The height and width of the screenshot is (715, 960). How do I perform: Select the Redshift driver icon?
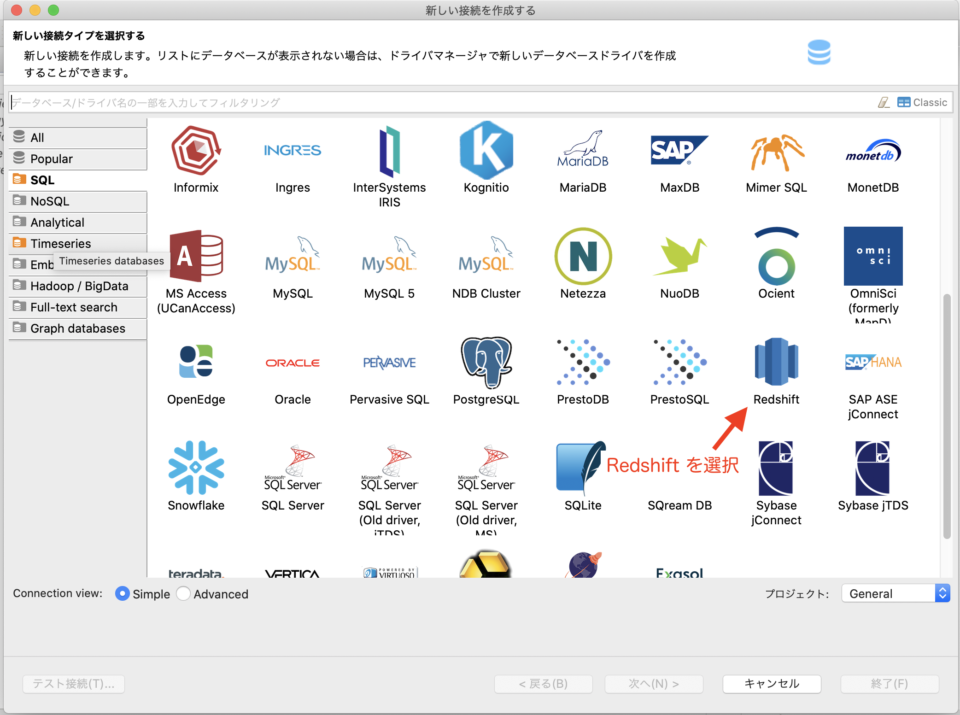776,362
